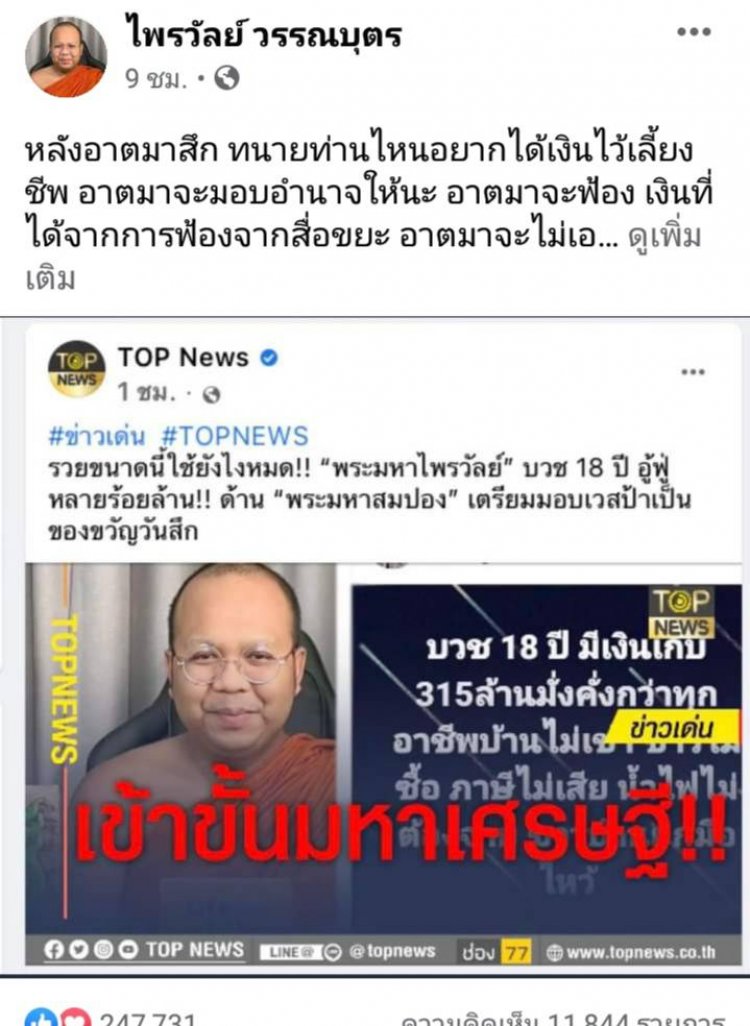Screen dimensions: 750x1026
Task: Click the #ข่าวเด่น hashtag
Action: tap(97, 436)
